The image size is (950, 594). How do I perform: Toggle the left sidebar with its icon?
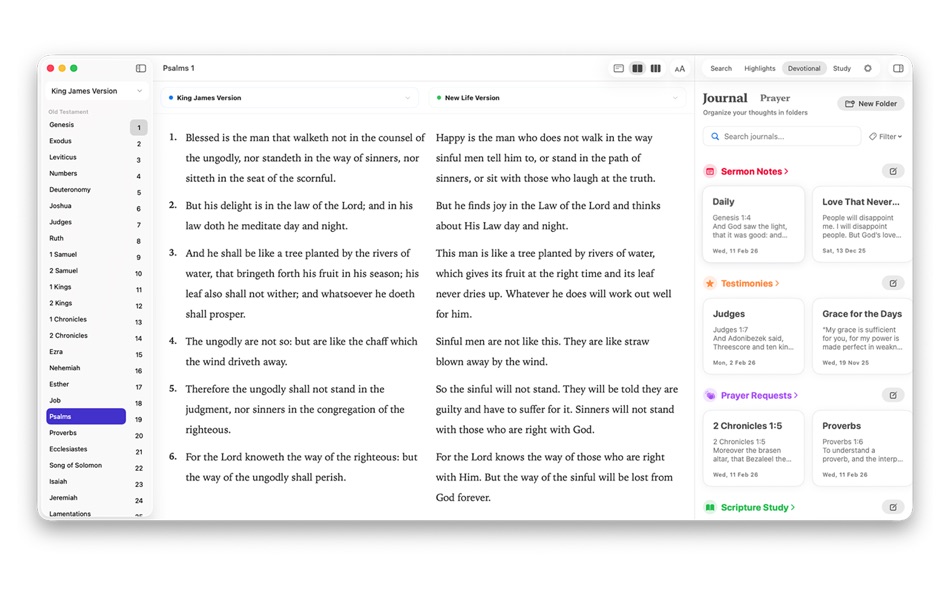coord(139,67)
